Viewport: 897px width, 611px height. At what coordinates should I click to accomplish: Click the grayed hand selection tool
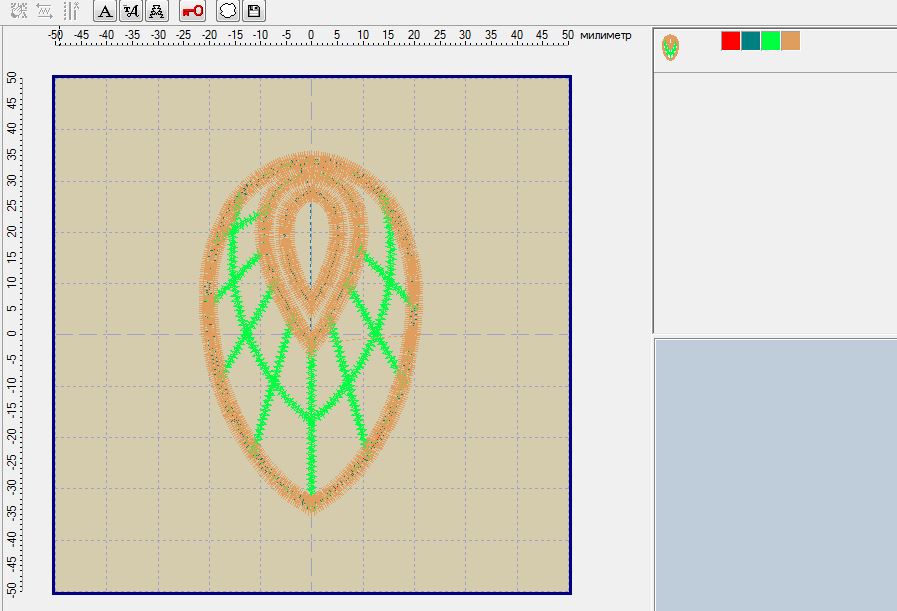tap(19, 11)
